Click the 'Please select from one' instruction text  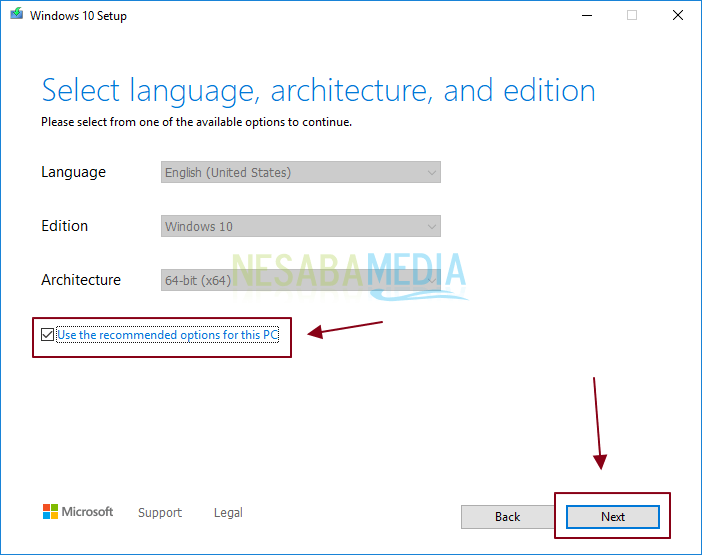pos(196,122)
